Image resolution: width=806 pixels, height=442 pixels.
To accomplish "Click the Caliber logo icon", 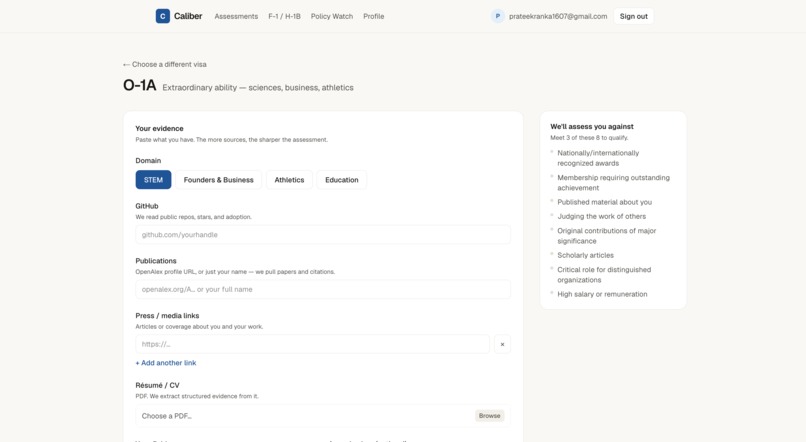I will click(162, 16).
